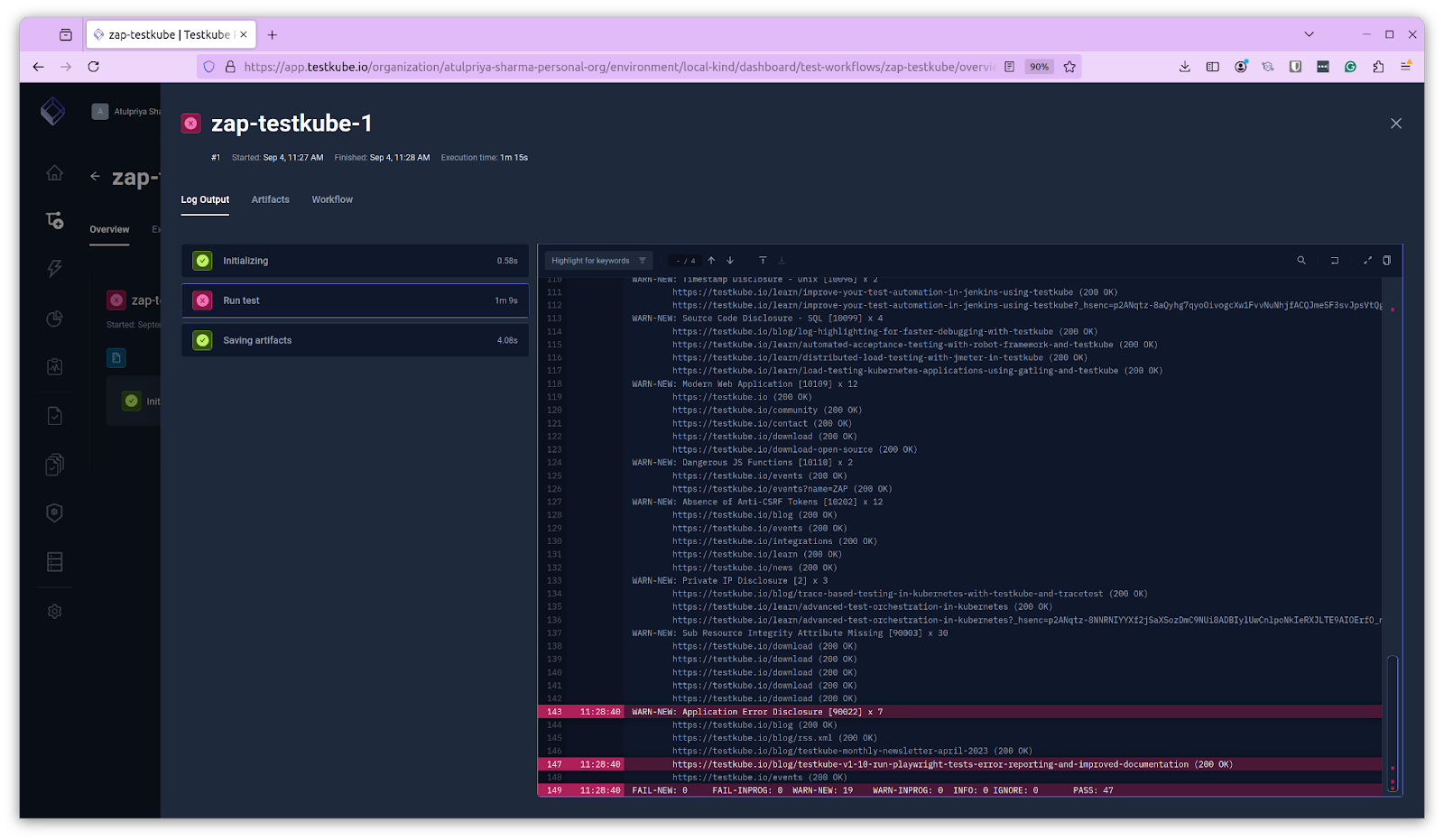Click the back arrow beside zap title

click(x=95, y=177)
